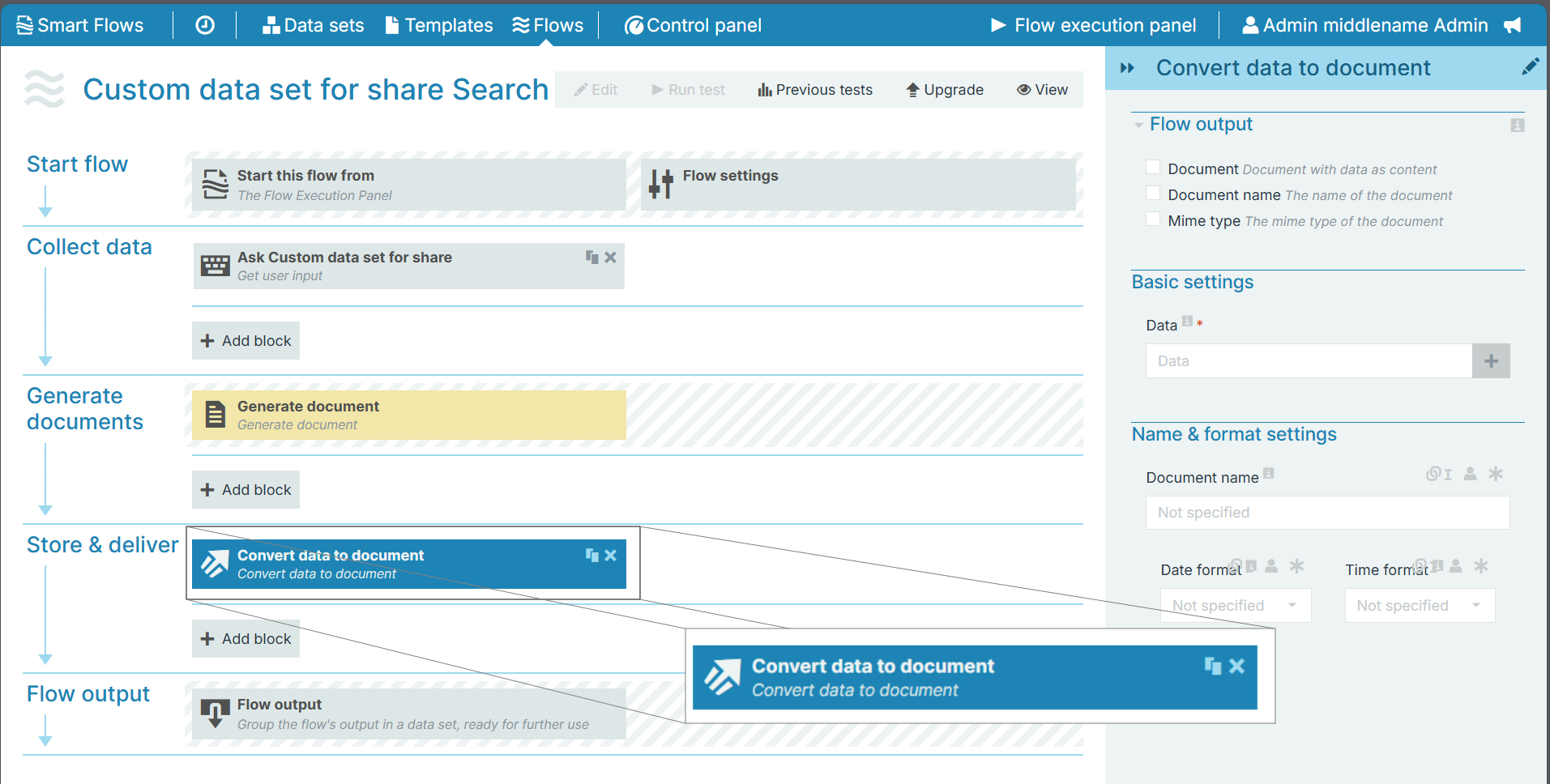Click the Time format person icon
Viewport: 1550px width, 784px height.
point(1456,566)
